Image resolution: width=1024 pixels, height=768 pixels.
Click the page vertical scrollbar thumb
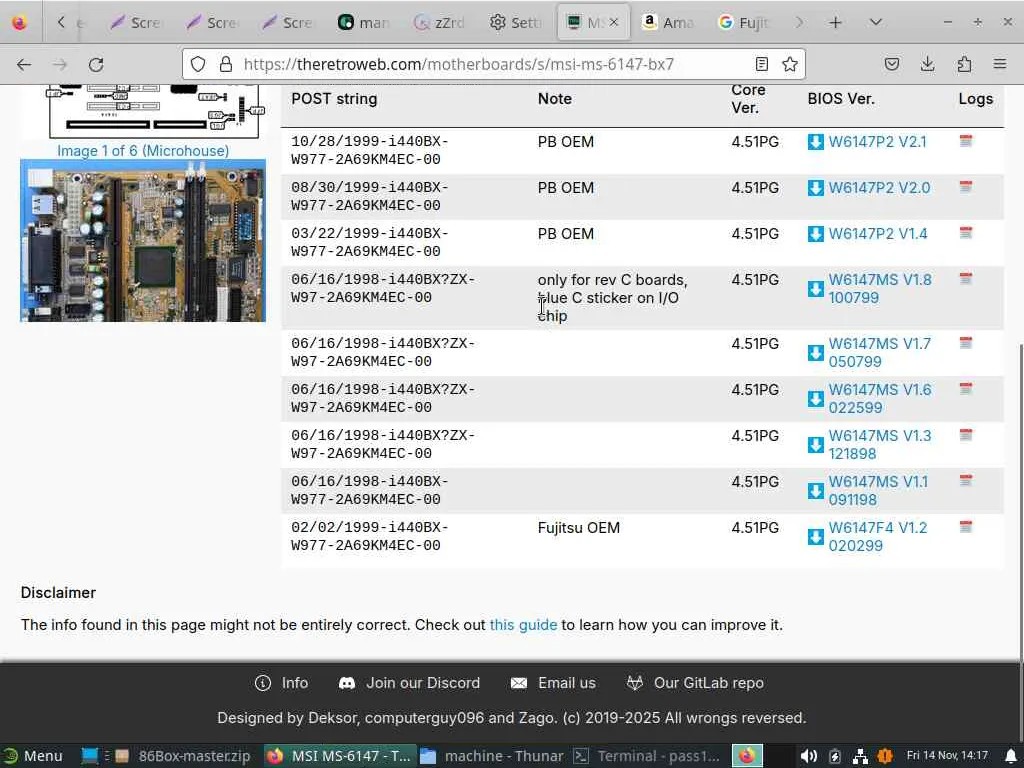(1019, 503)
